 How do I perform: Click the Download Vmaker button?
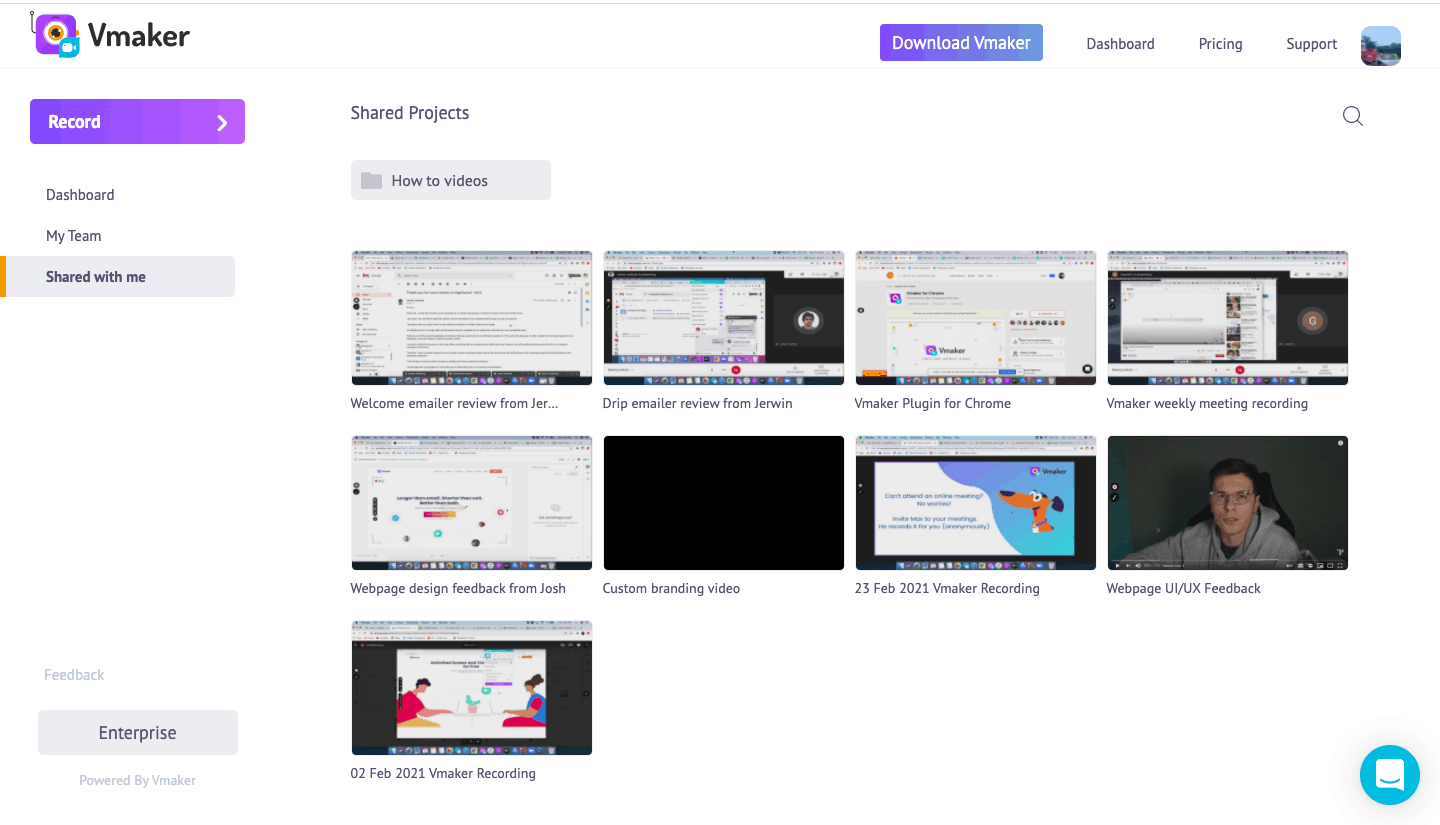[961, 43]
